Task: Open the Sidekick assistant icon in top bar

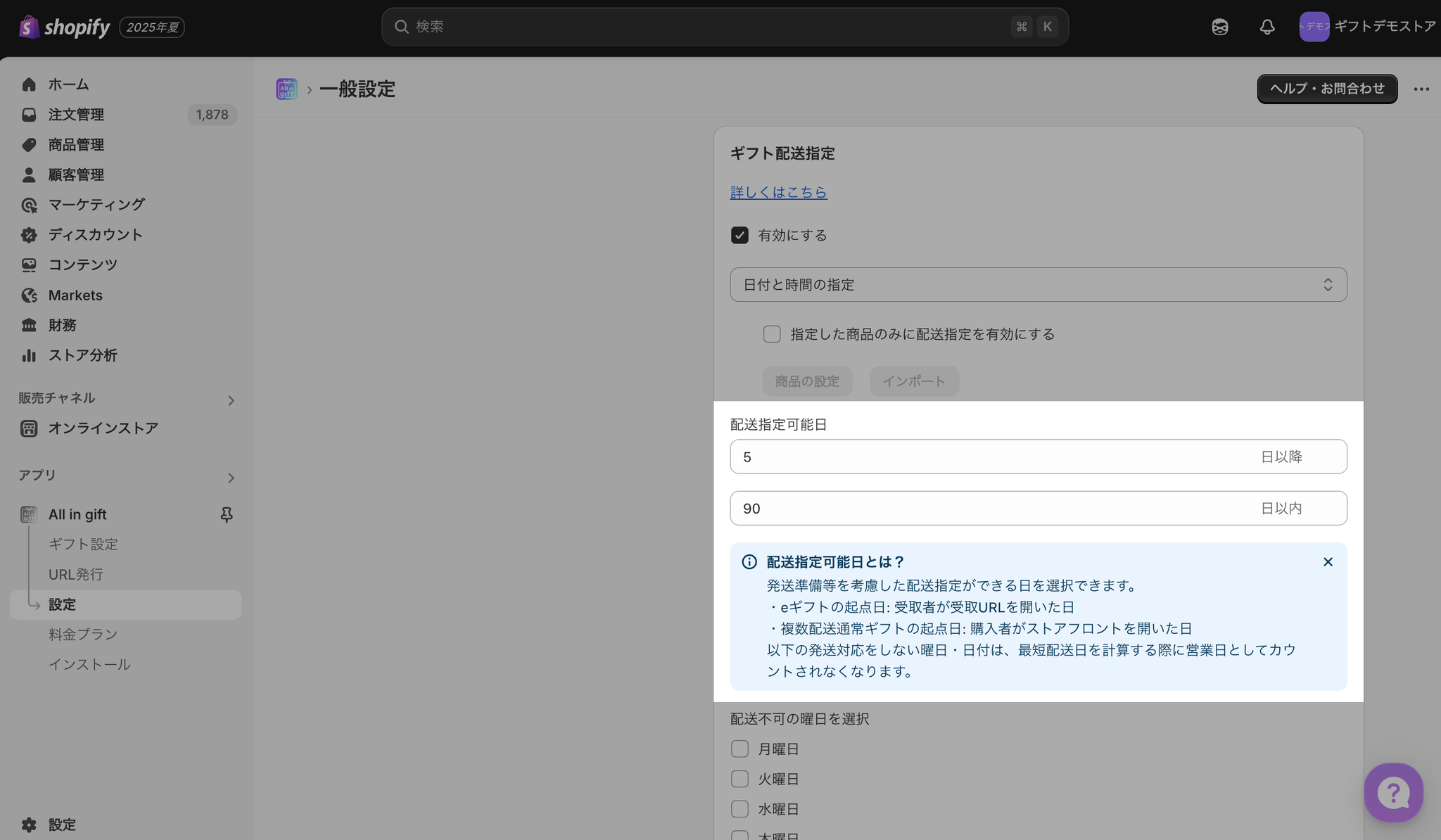Action: pyautogui.click(x=1219, y=27)
